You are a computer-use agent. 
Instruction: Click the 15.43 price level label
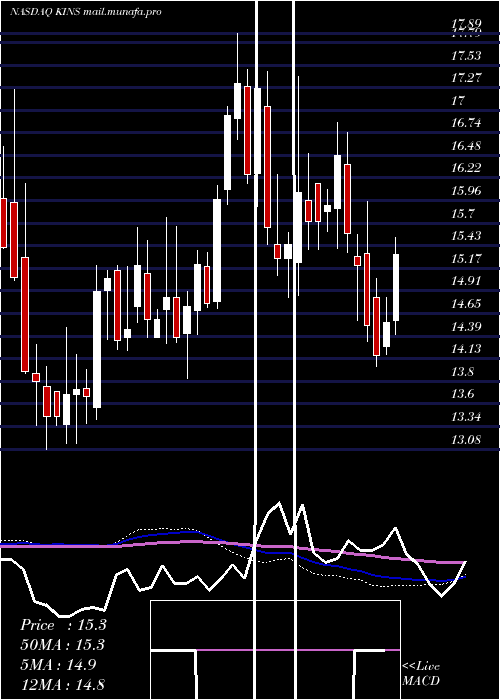[x=467, y=236]
